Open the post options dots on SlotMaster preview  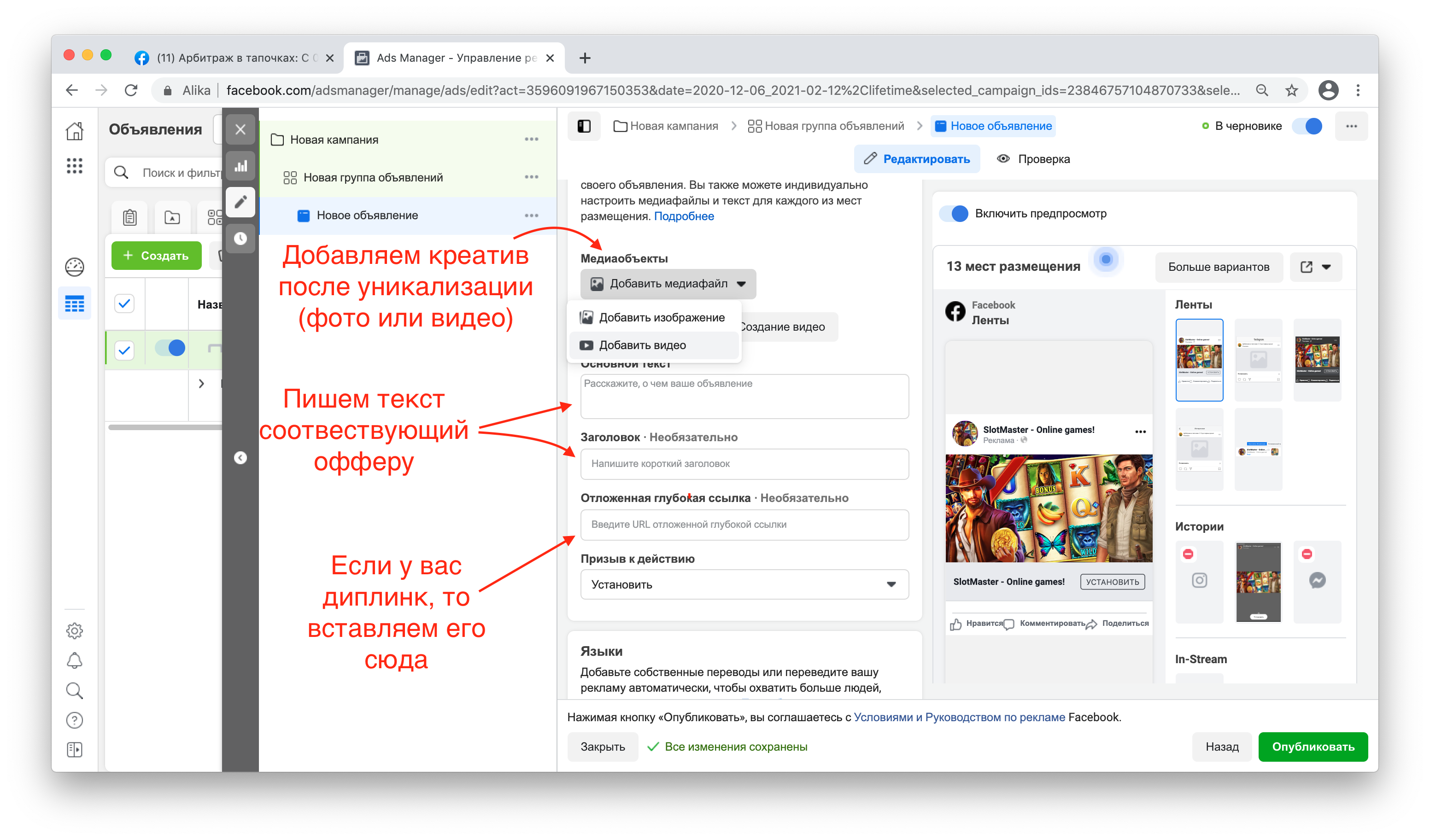click(x=1141, y=432)
